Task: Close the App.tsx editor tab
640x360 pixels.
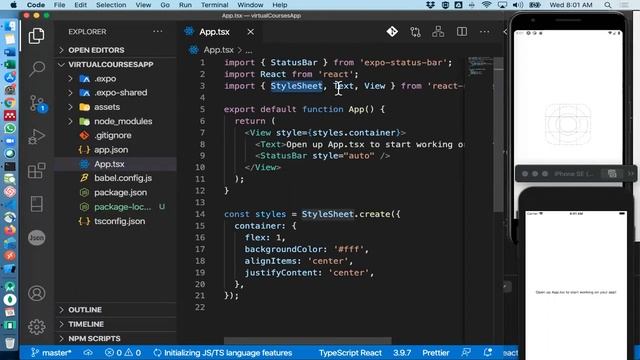Action: (x=250, y=32)
